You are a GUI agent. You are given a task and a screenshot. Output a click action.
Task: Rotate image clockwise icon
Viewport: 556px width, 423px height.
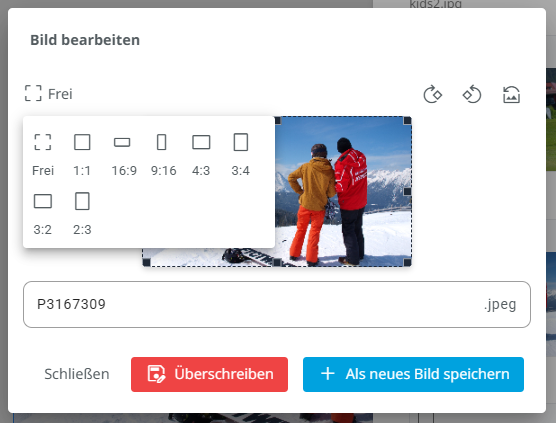tap(433, 95)
